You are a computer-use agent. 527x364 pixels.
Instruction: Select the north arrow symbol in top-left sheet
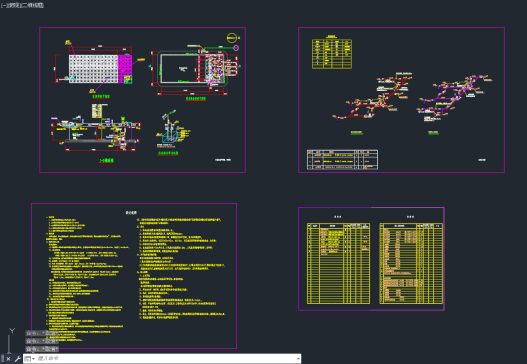tap(232, 38)
